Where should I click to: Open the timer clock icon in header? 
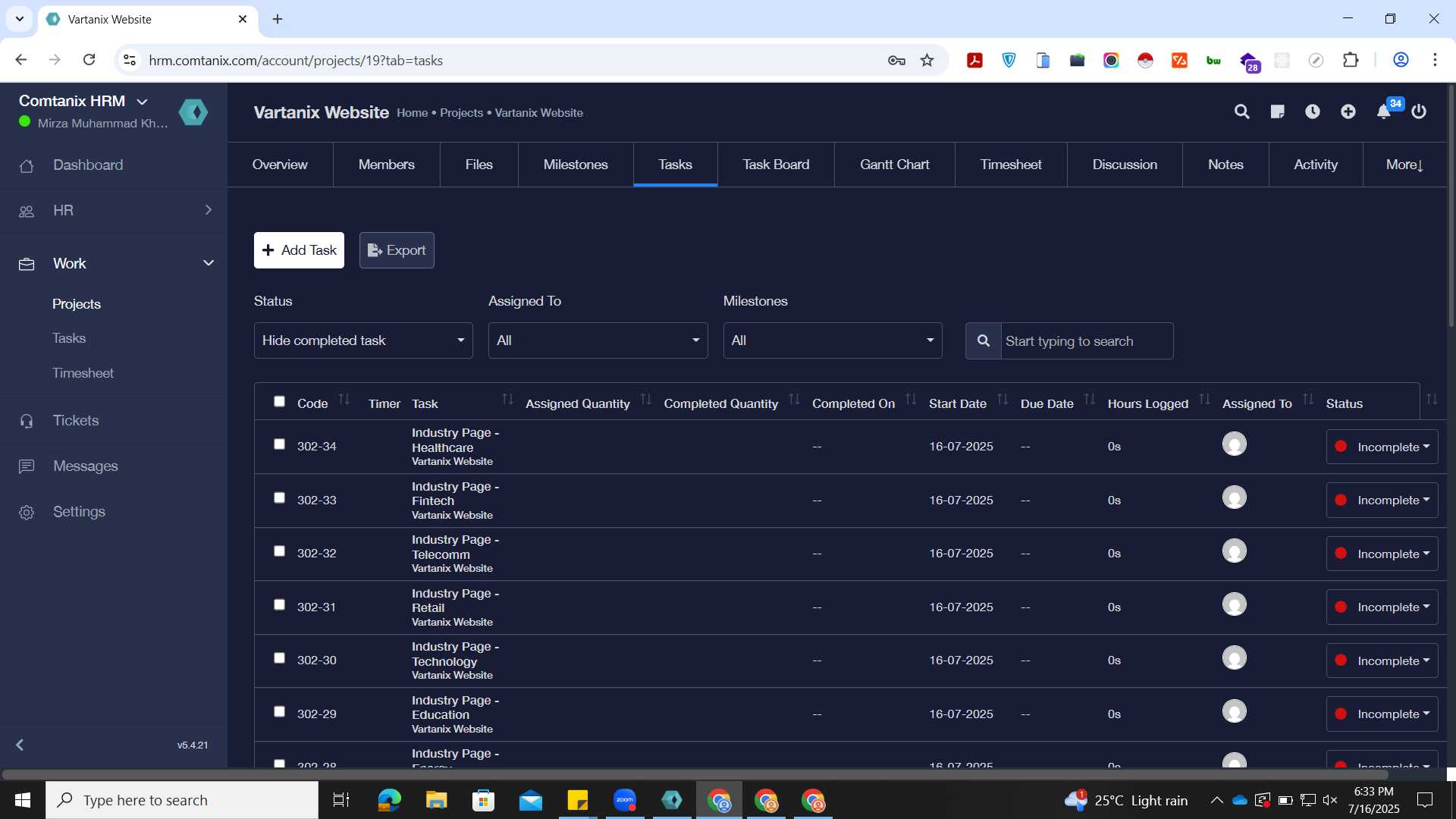click(1313, 112)
